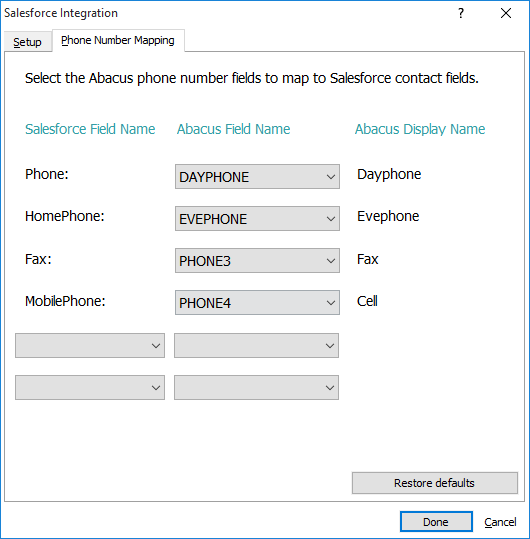Click the MobilePhone: field label

tap(65, 301)
